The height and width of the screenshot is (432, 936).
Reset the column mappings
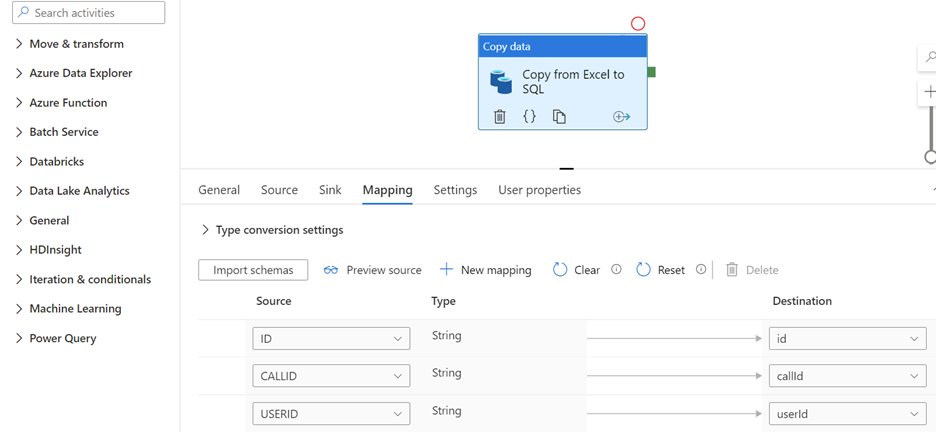(661, 270)
